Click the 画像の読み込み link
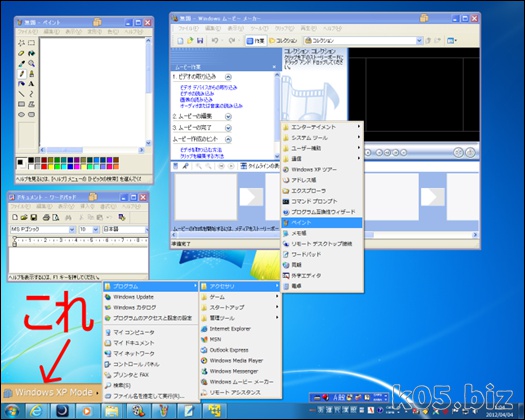Image resolution: width=525 pixels, height=420 pixels. (x=196, y=99)
